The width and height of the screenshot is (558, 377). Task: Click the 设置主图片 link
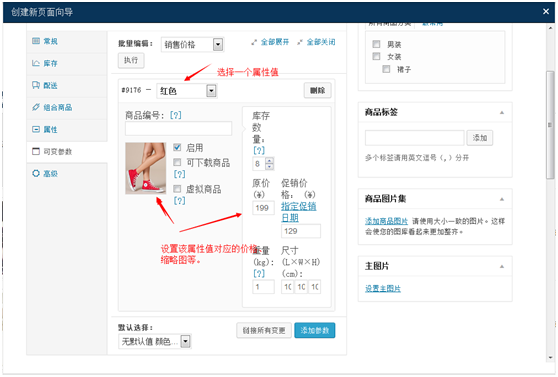click(383, 288)
